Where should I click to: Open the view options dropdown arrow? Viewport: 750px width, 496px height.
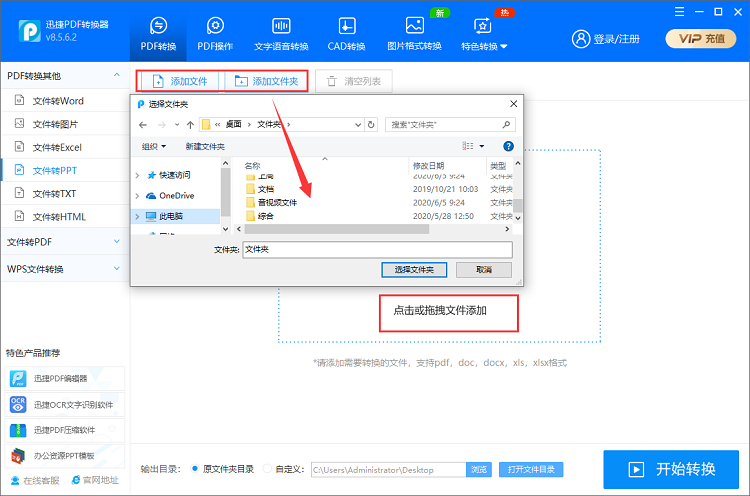click(x=482, y=146)
